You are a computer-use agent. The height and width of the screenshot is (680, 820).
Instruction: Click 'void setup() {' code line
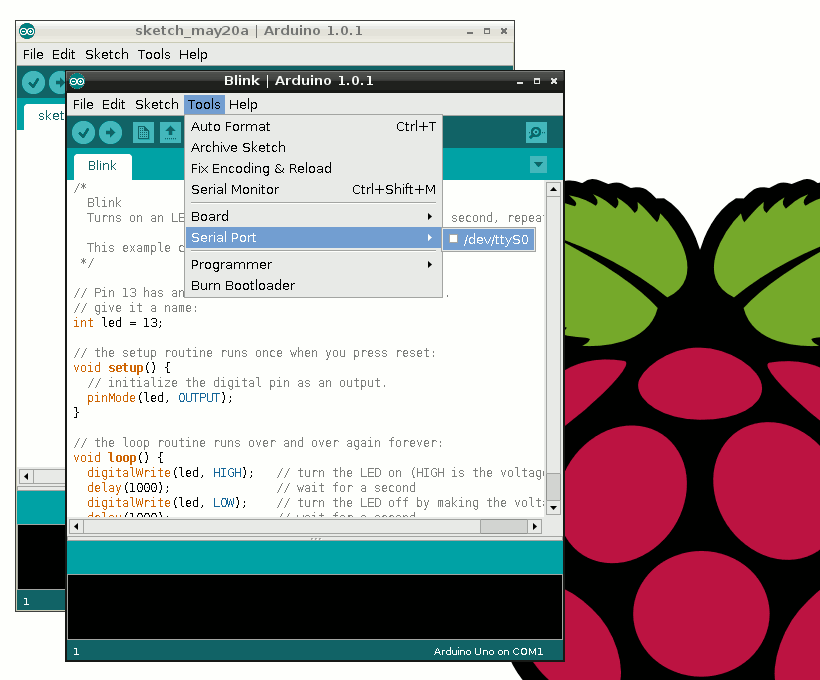[121, 368]
